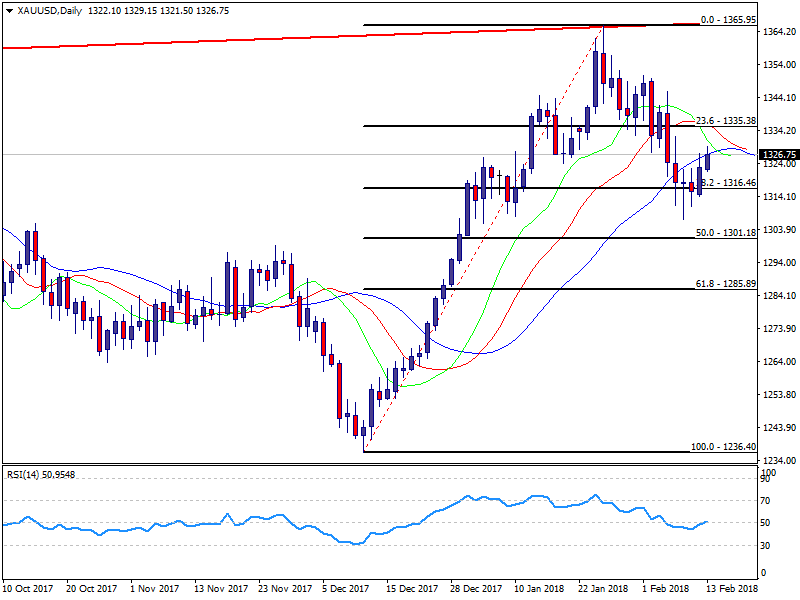Click the current price tag 1326.75
Viewport: 800px width, 600px height.
point(779,155)
